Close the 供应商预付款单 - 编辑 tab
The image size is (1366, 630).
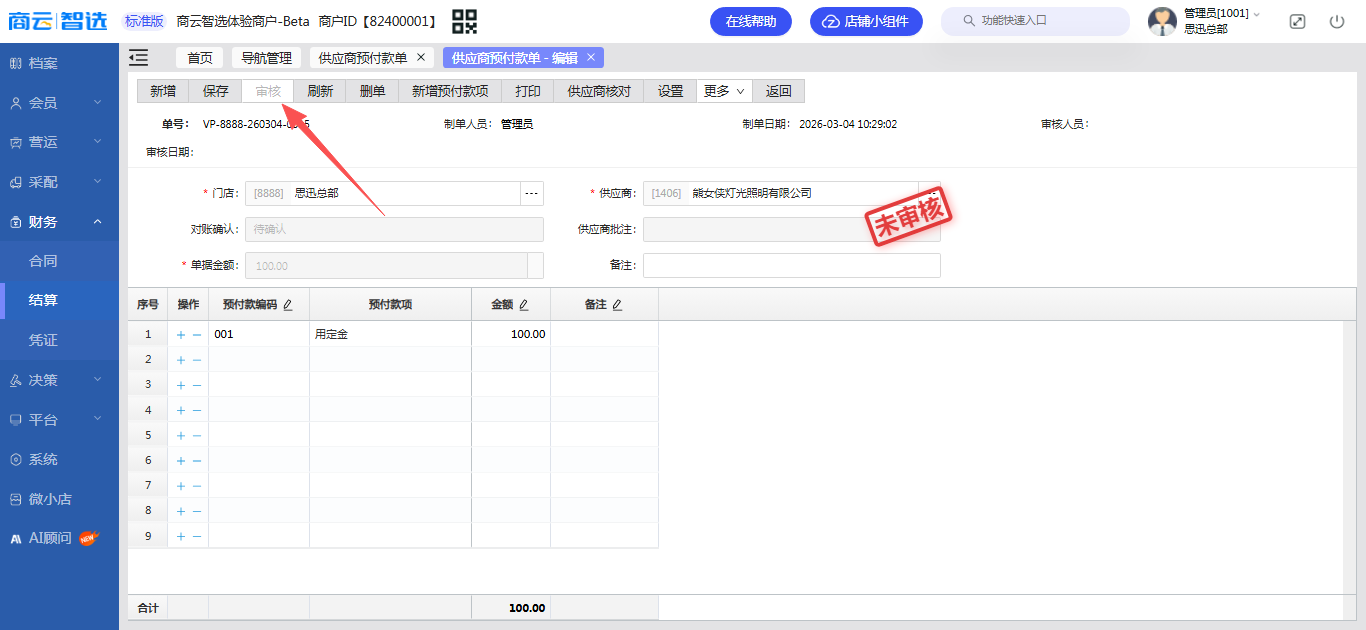click(591, 58)
